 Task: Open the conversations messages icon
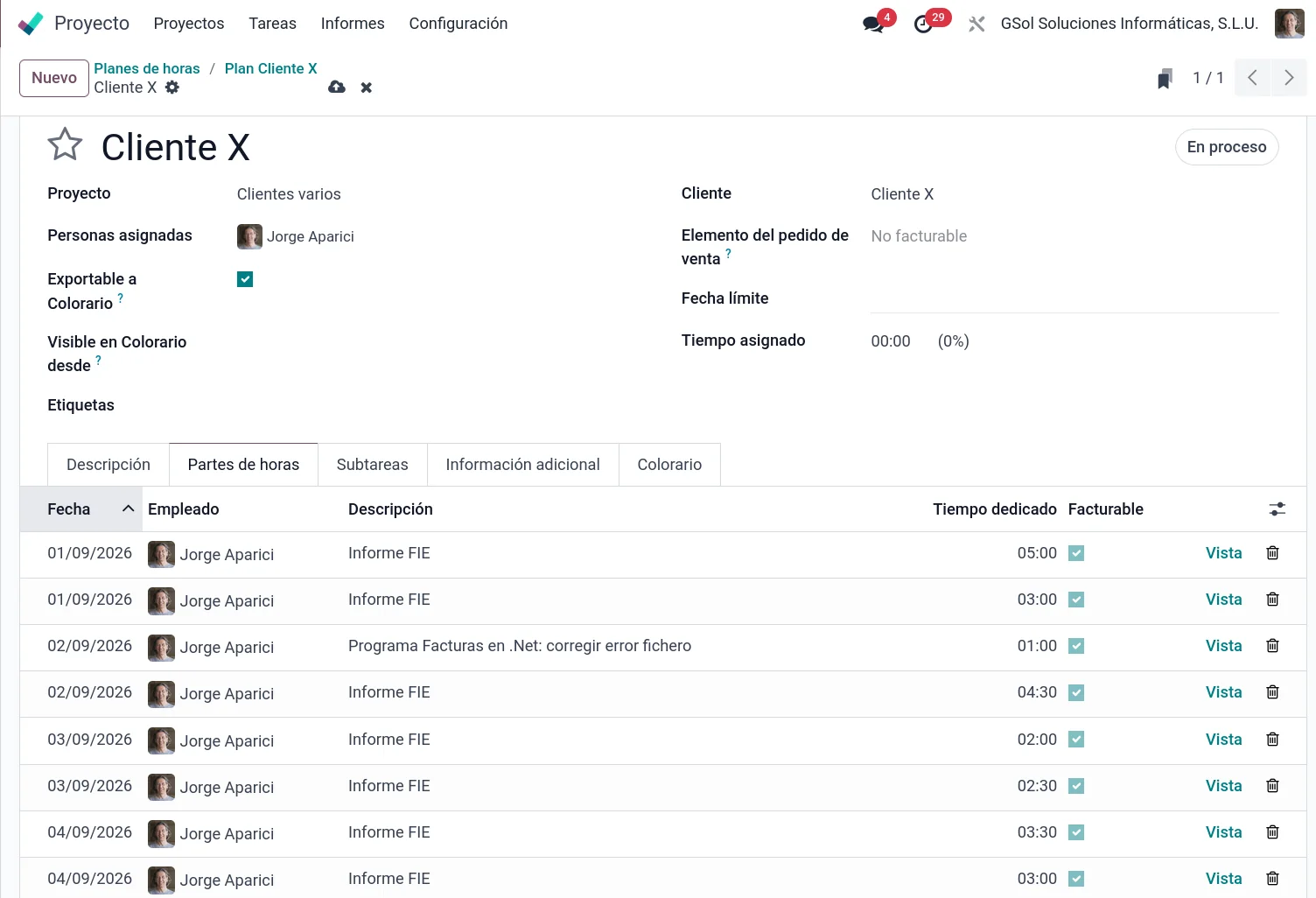pyautogui.click(x=873, y=24)
